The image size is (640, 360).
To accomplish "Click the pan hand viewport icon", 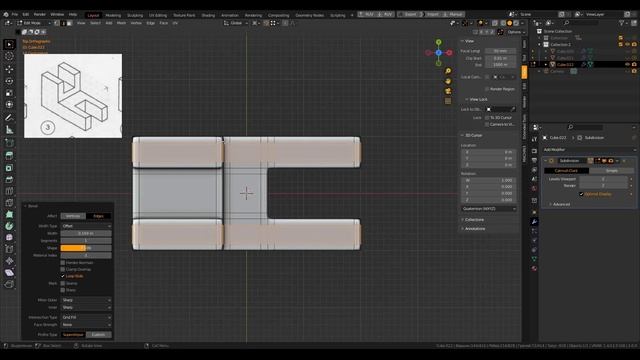I will point(448,81).
